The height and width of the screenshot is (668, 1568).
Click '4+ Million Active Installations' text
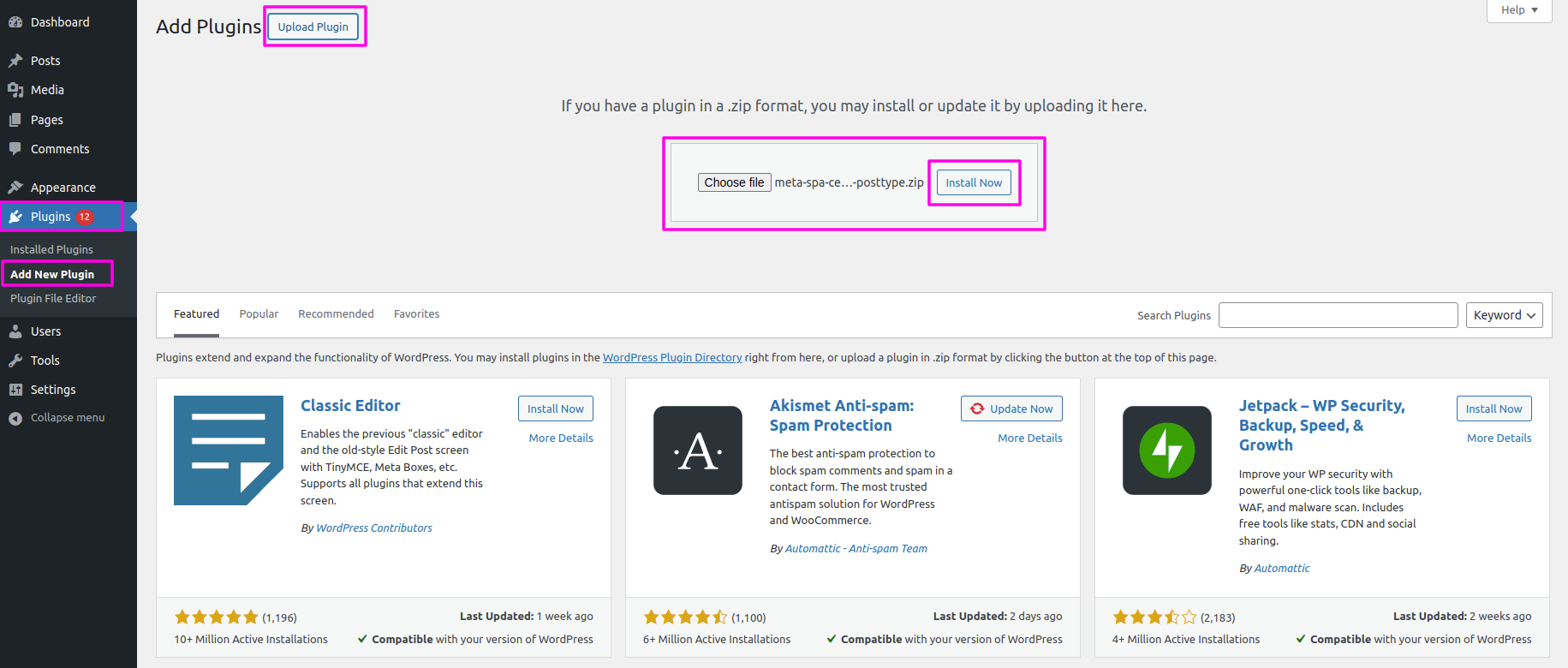click(x=1186, y=640)
